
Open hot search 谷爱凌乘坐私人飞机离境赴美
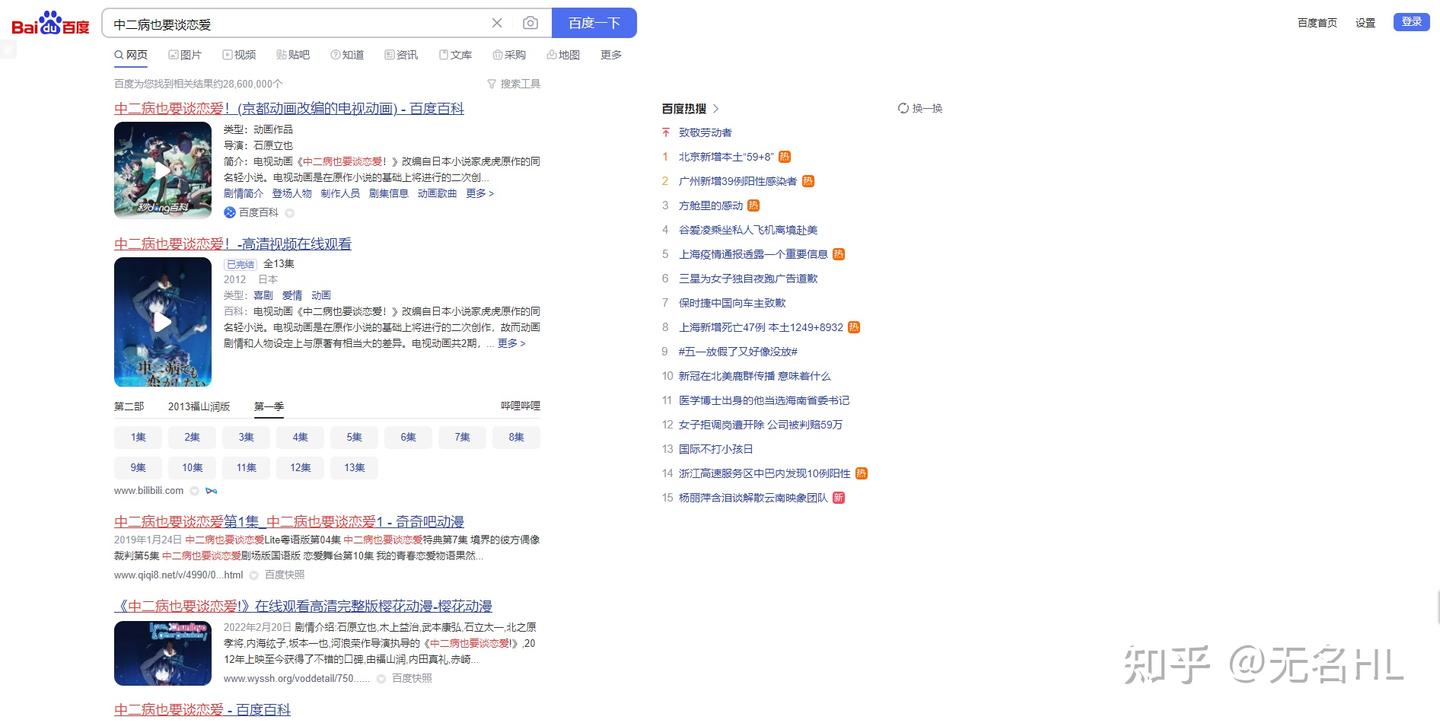click(748, 230)
